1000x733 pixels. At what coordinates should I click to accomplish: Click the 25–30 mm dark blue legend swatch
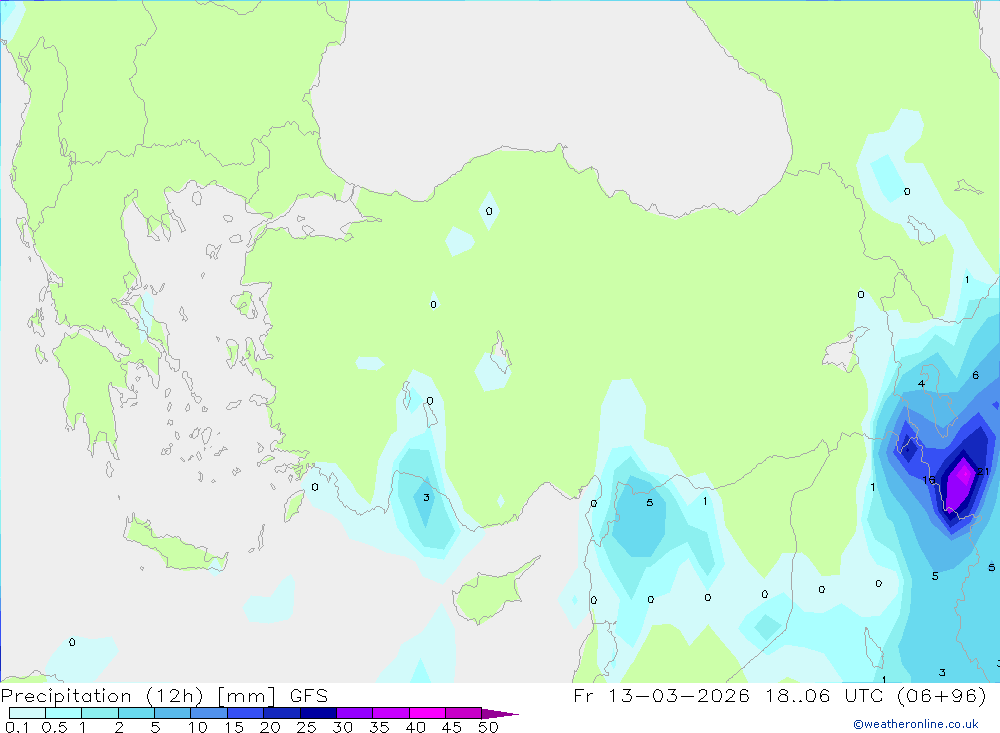tap(318, 713)
